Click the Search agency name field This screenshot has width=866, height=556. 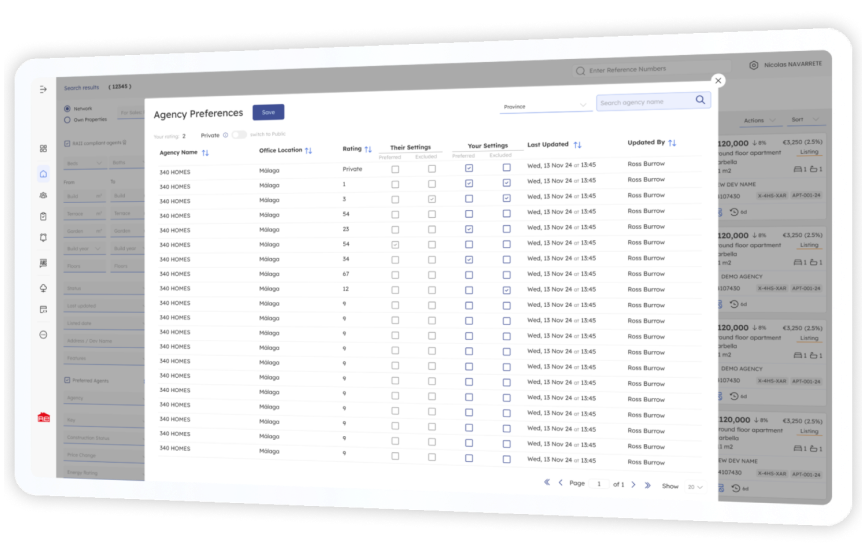(645, 102)
